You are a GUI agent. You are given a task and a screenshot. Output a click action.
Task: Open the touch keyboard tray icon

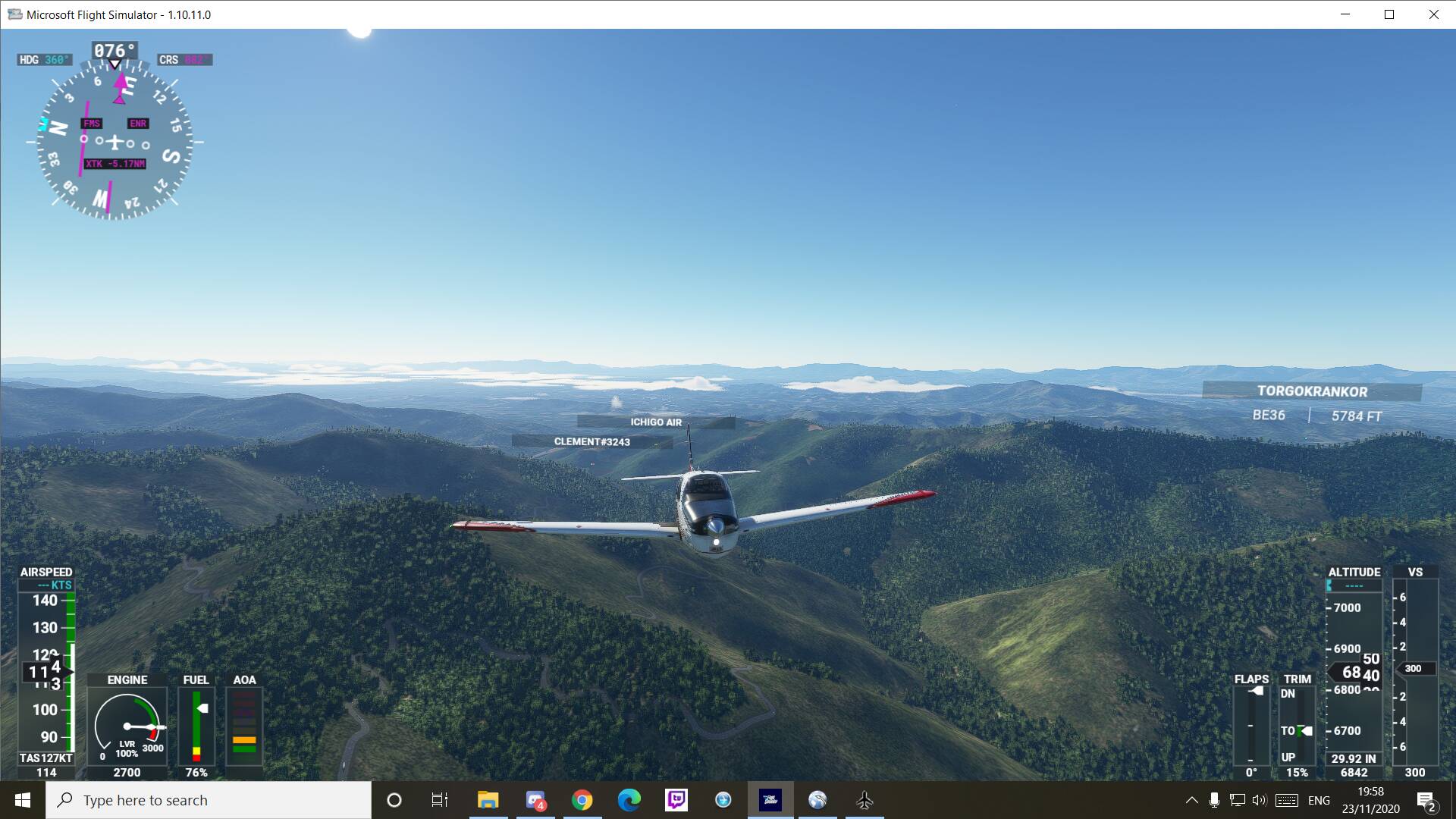tap(1287, 800)
